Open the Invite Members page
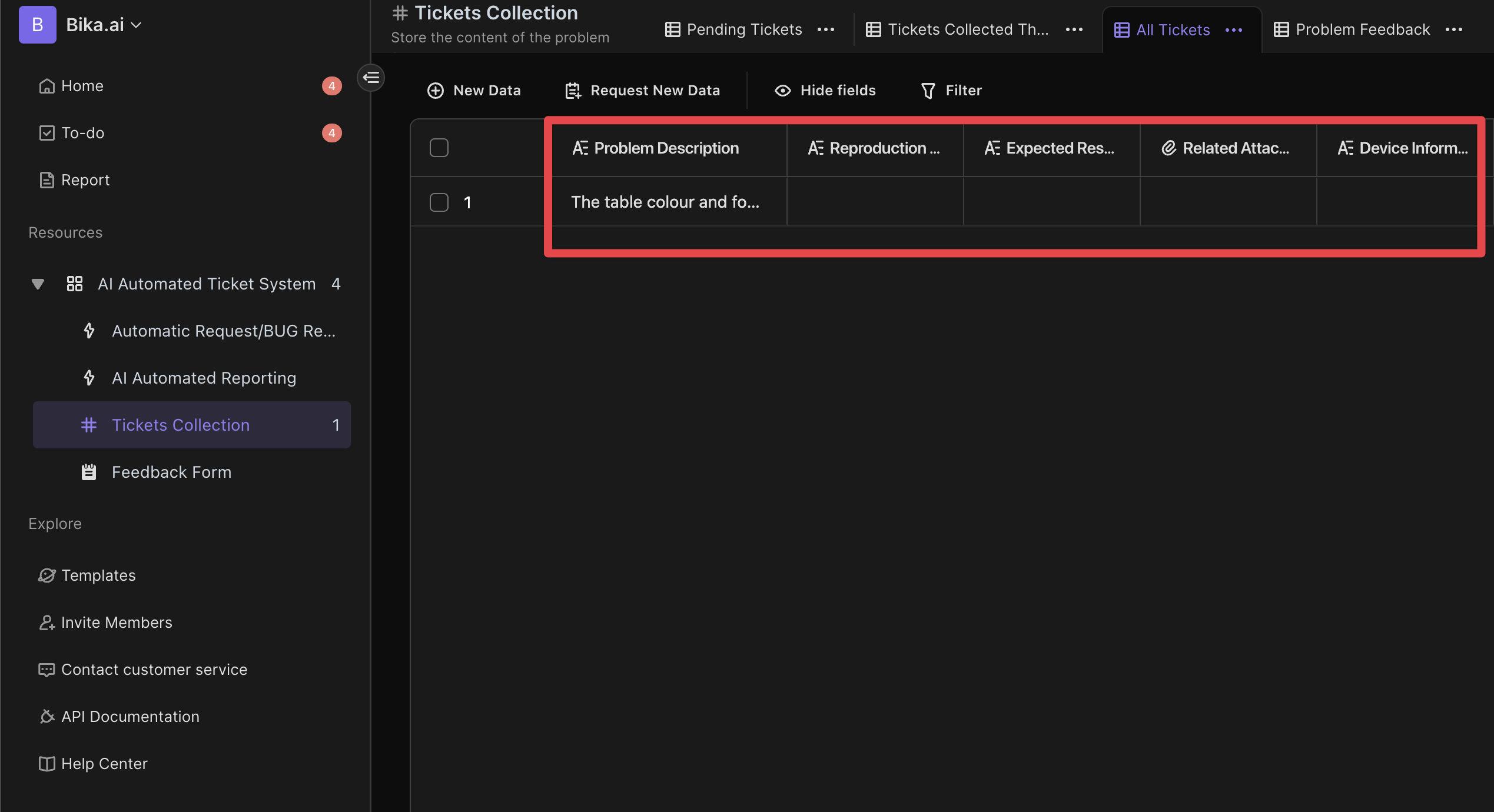 point(116,621)
